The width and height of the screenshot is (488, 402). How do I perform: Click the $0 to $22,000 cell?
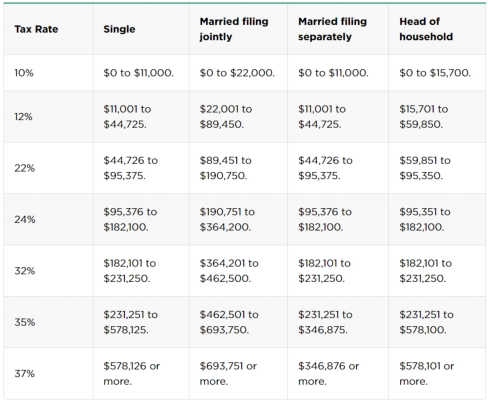tap(237, 73)
